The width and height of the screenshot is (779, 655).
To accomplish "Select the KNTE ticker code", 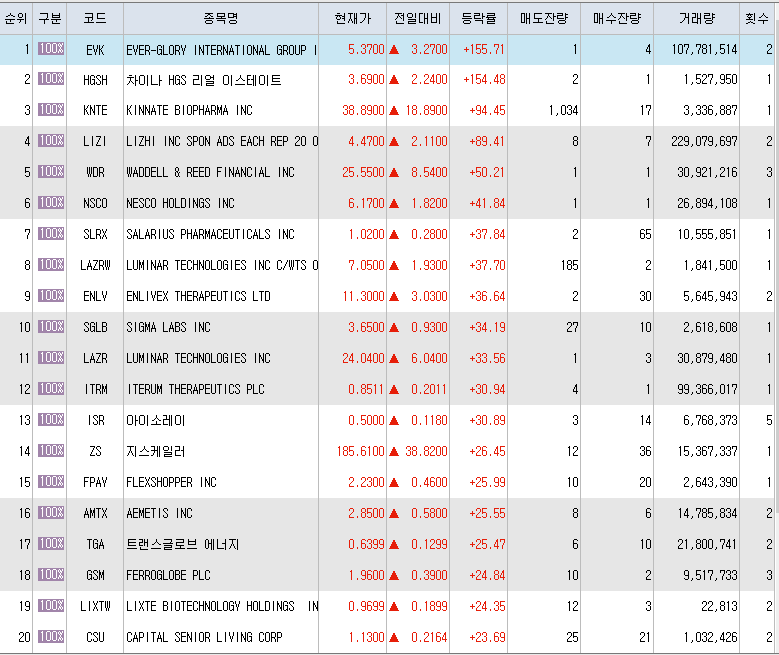I will 95,110.
